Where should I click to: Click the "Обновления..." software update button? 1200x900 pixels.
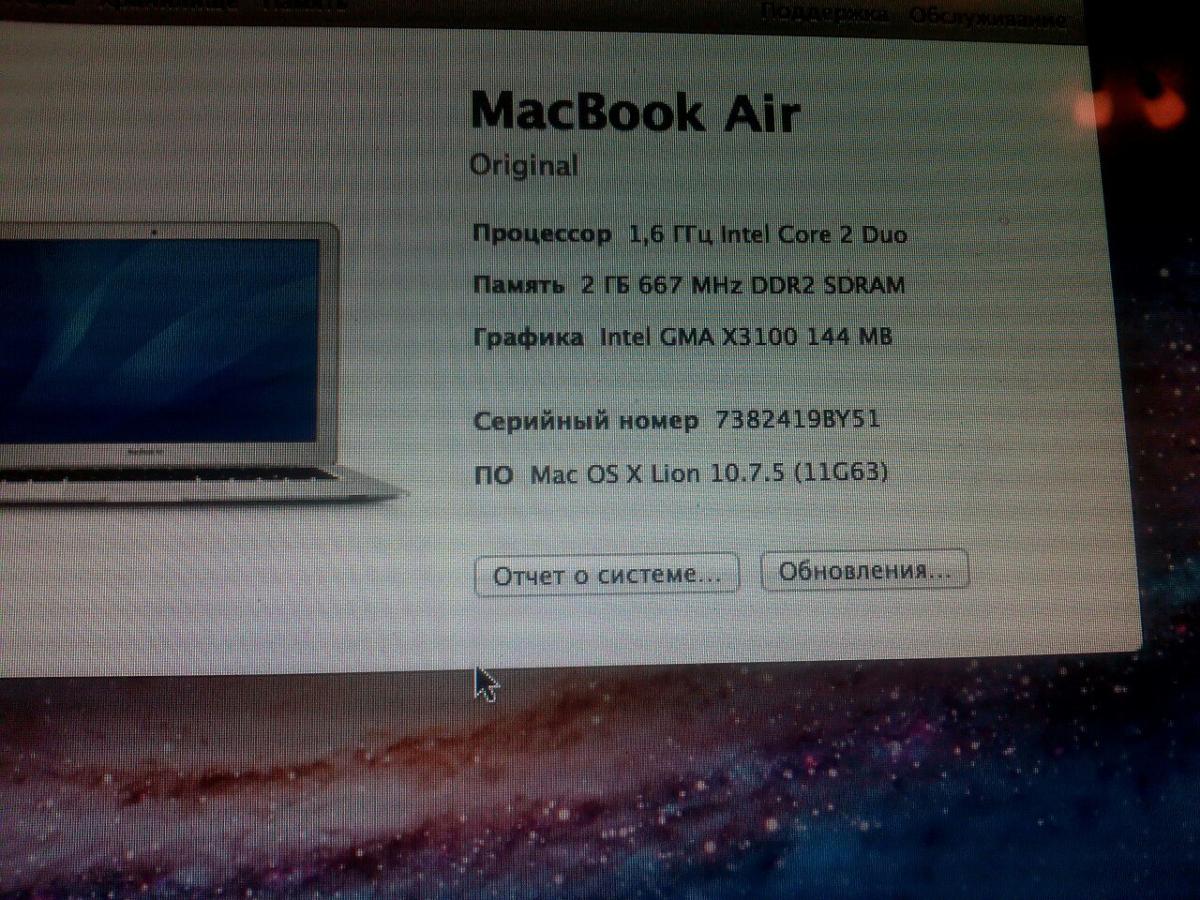tap(864, 571)
